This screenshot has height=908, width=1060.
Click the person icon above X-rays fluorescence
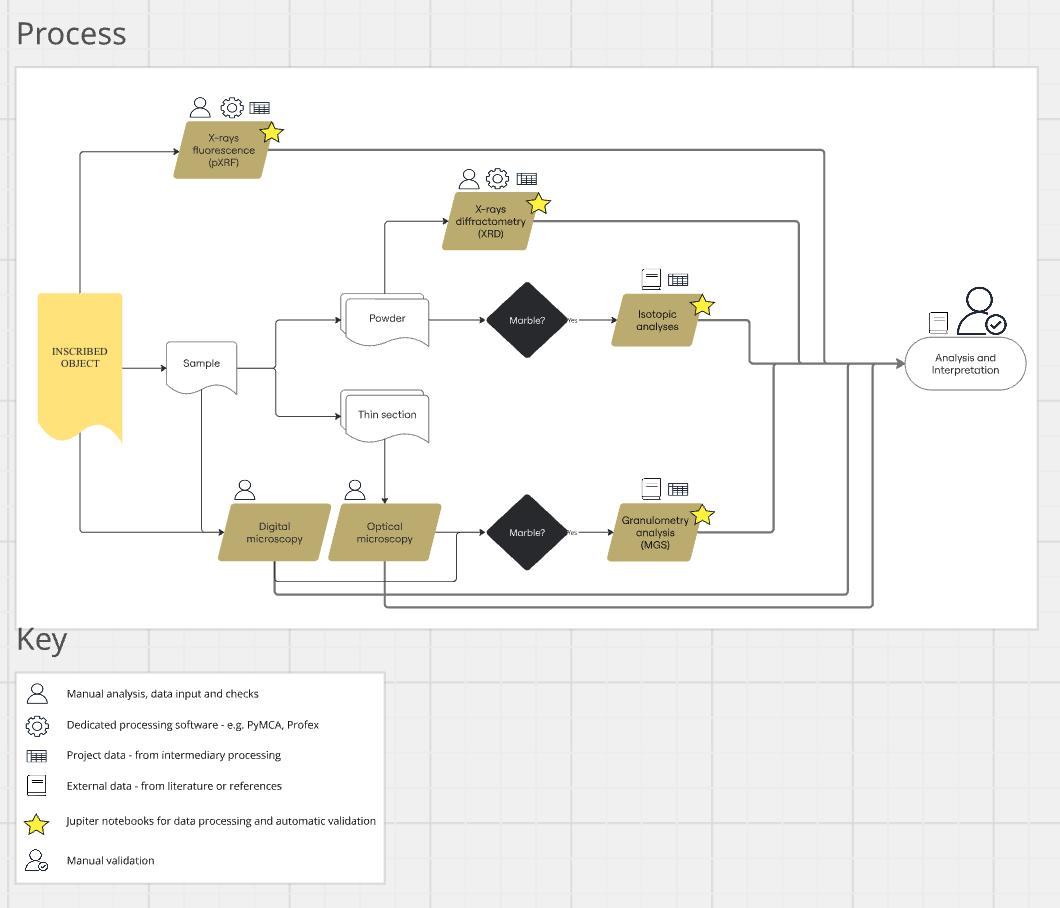[x=199, y=107]
